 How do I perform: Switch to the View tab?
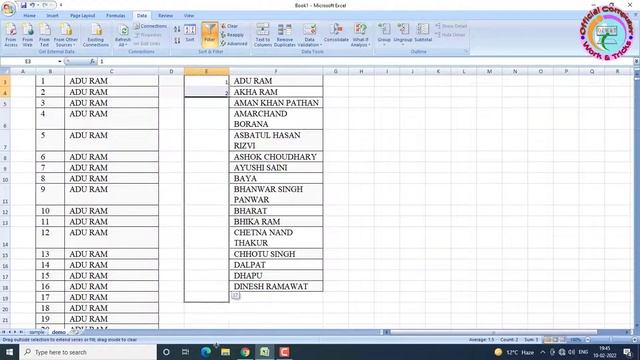click(x=189, y=16)
